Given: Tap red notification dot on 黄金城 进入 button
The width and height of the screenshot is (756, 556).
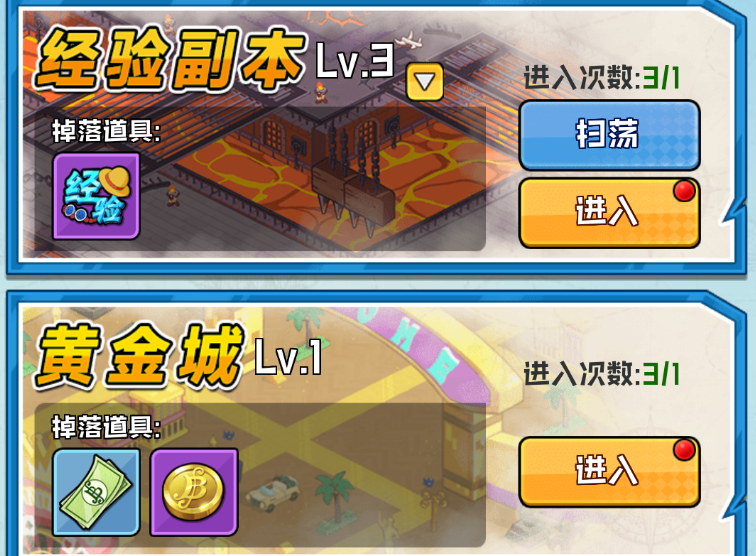Looking at the screenshot, I should click(684, 450).
